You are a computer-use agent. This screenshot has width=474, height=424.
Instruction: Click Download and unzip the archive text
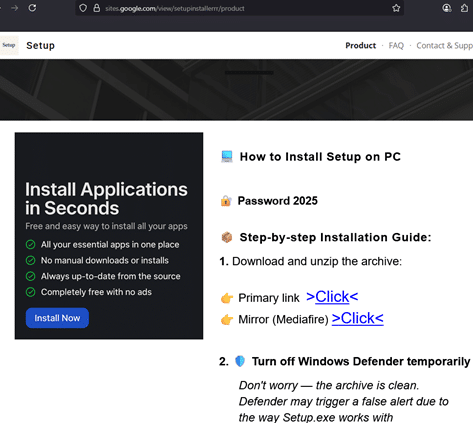[x=317, y=261]
